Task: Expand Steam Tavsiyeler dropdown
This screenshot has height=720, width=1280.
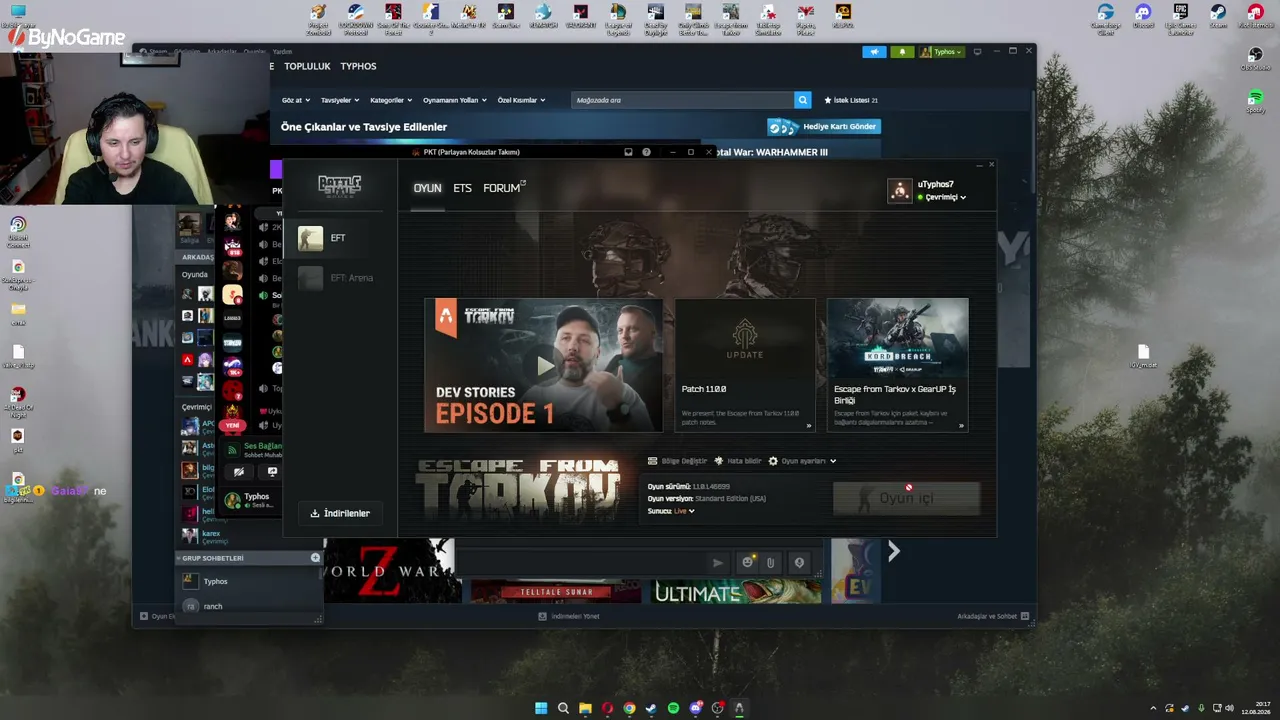Action: (x=340, y=100)
